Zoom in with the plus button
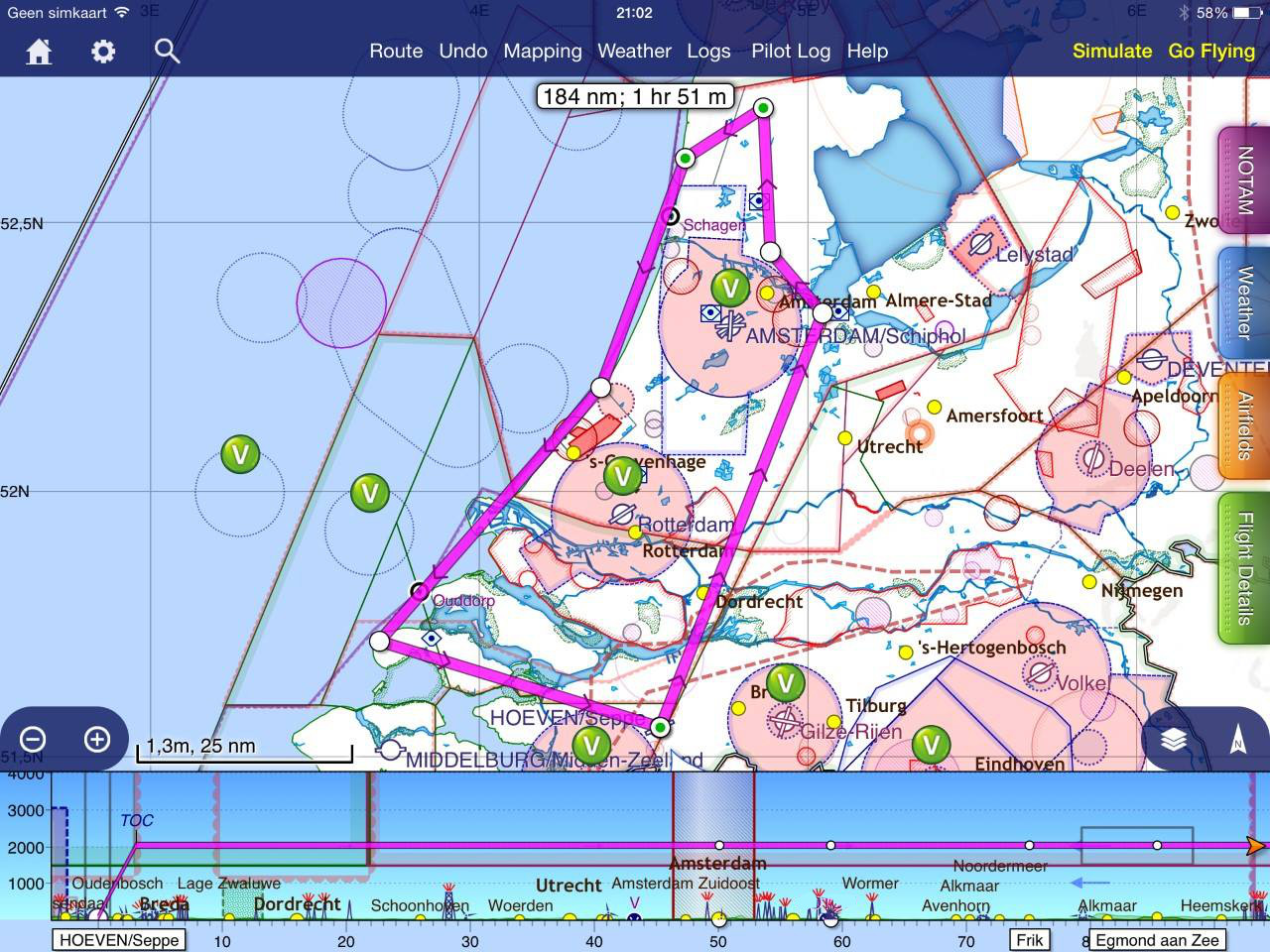 (x=96, y=739)
